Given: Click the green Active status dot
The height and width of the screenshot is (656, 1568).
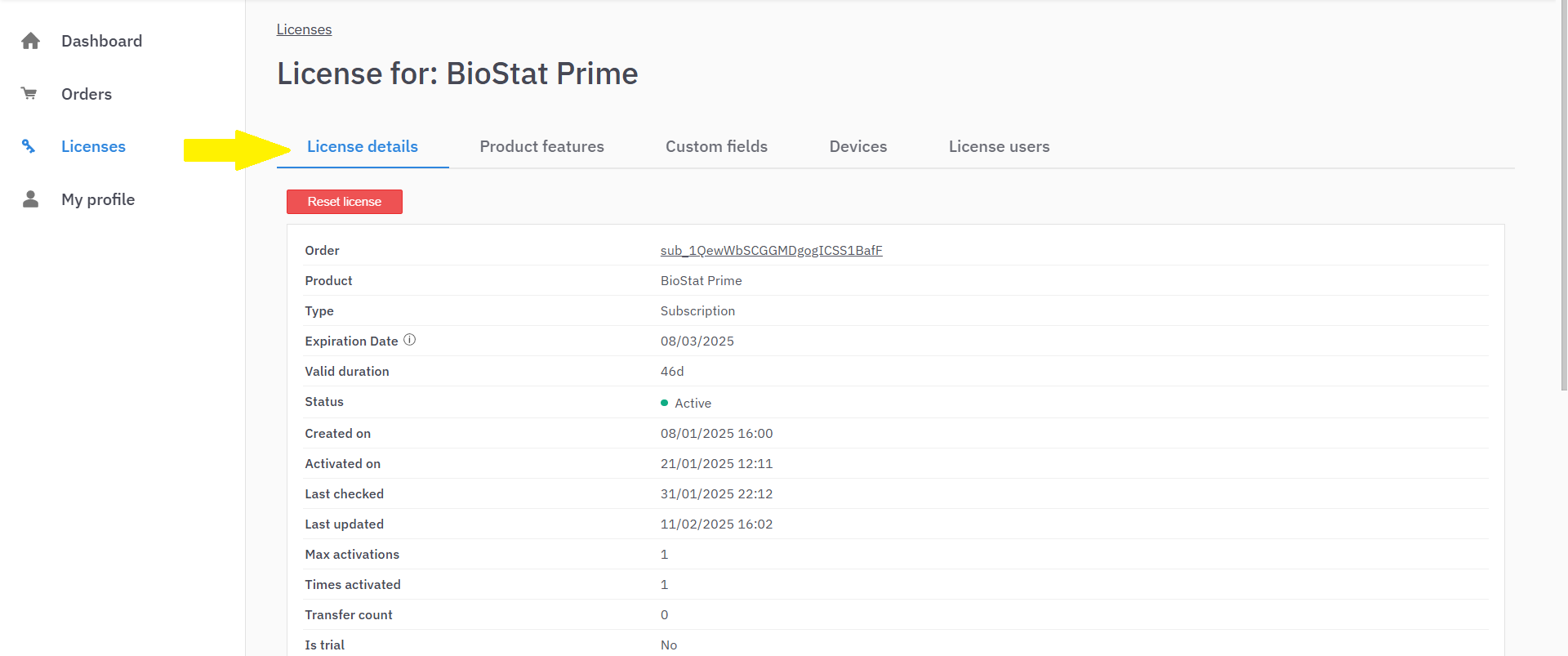Looking at the screenshot, I should click(664, 403).
